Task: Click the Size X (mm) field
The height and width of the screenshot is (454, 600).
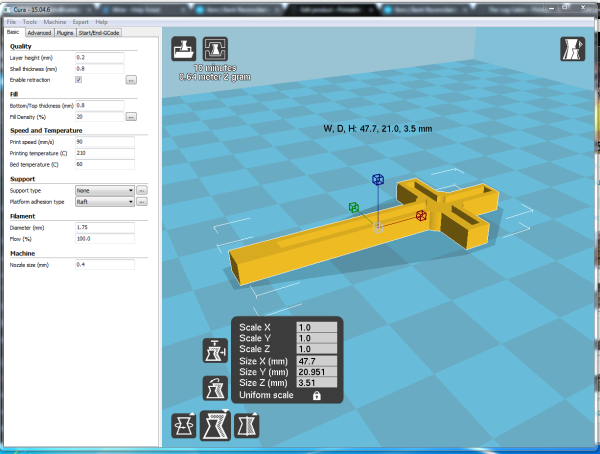Action: point(316,361)
